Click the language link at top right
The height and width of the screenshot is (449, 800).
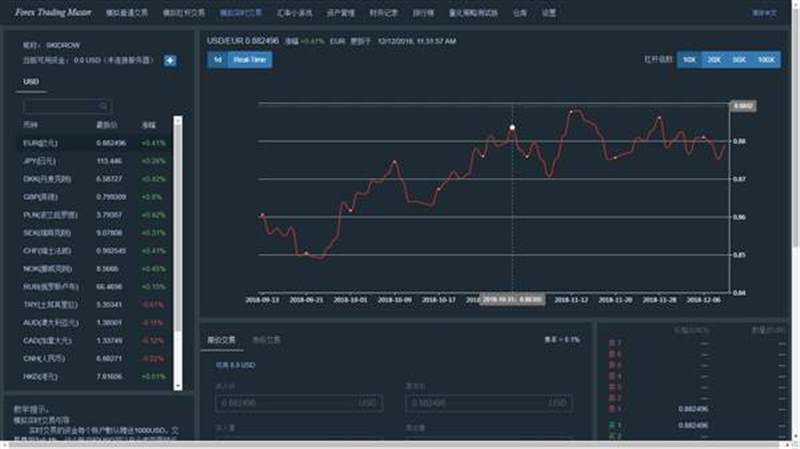click(x=764, y=13)
